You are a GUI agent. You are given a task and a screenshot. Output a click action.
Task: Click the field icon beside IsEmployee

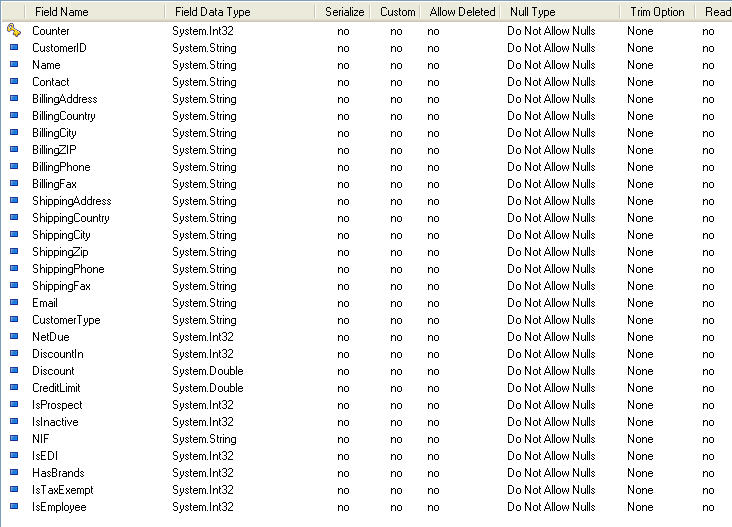pos(14,507)
